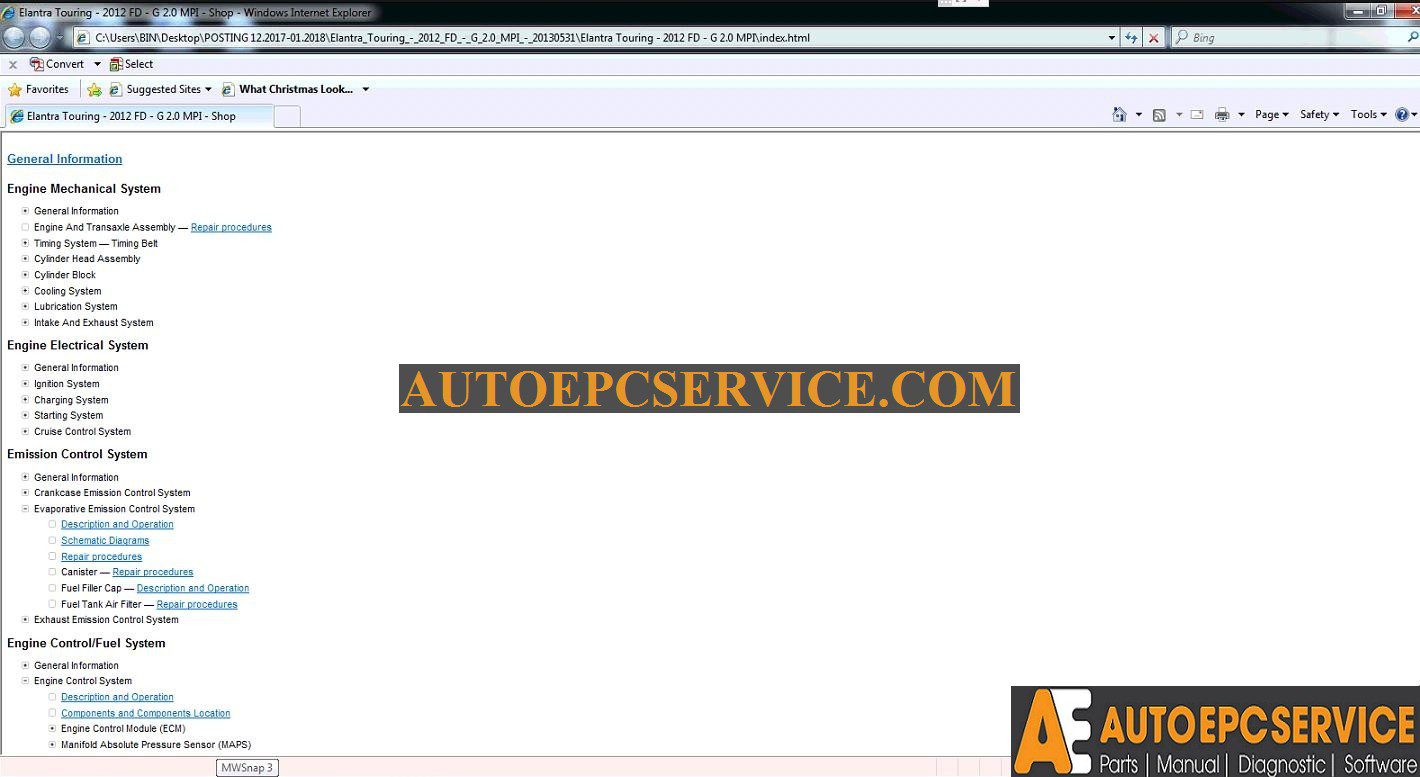The height and width of the screenshot is (777, 1420).
Task: Open What Christmas Look... favorites item
Action: [287, 90]
